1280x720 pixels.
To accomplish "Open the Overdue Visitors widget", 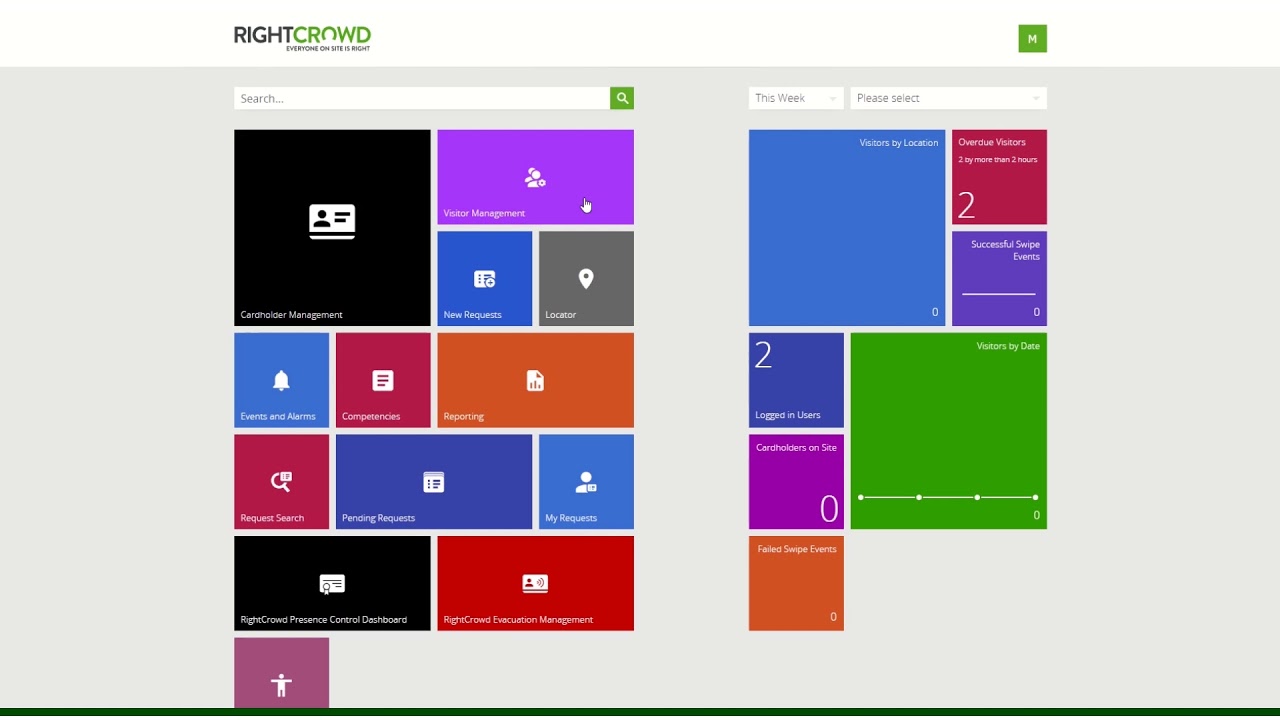I will 999,177.
